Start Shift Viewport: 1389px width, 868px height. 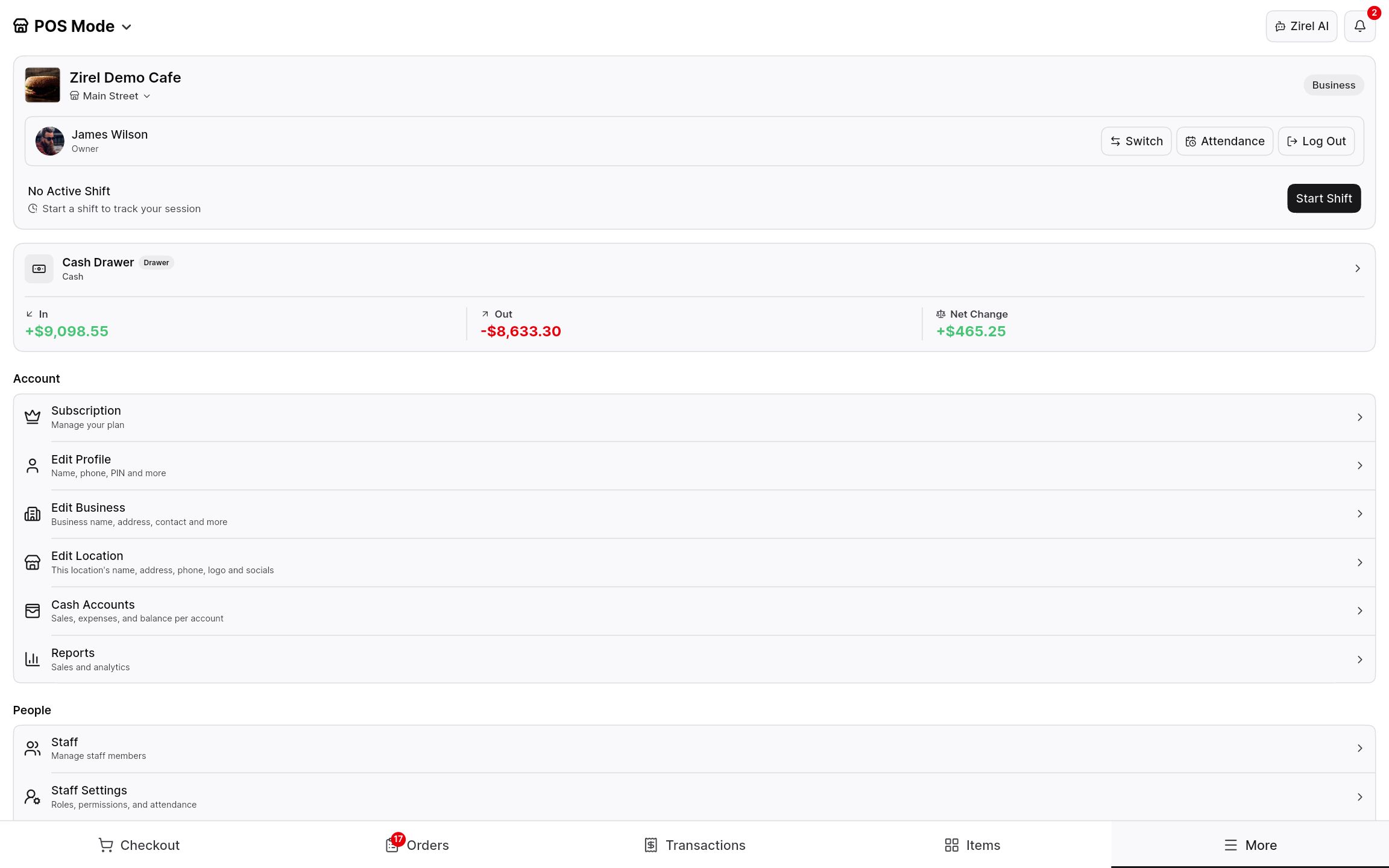pyautogui.click(x=1324, y=198)
